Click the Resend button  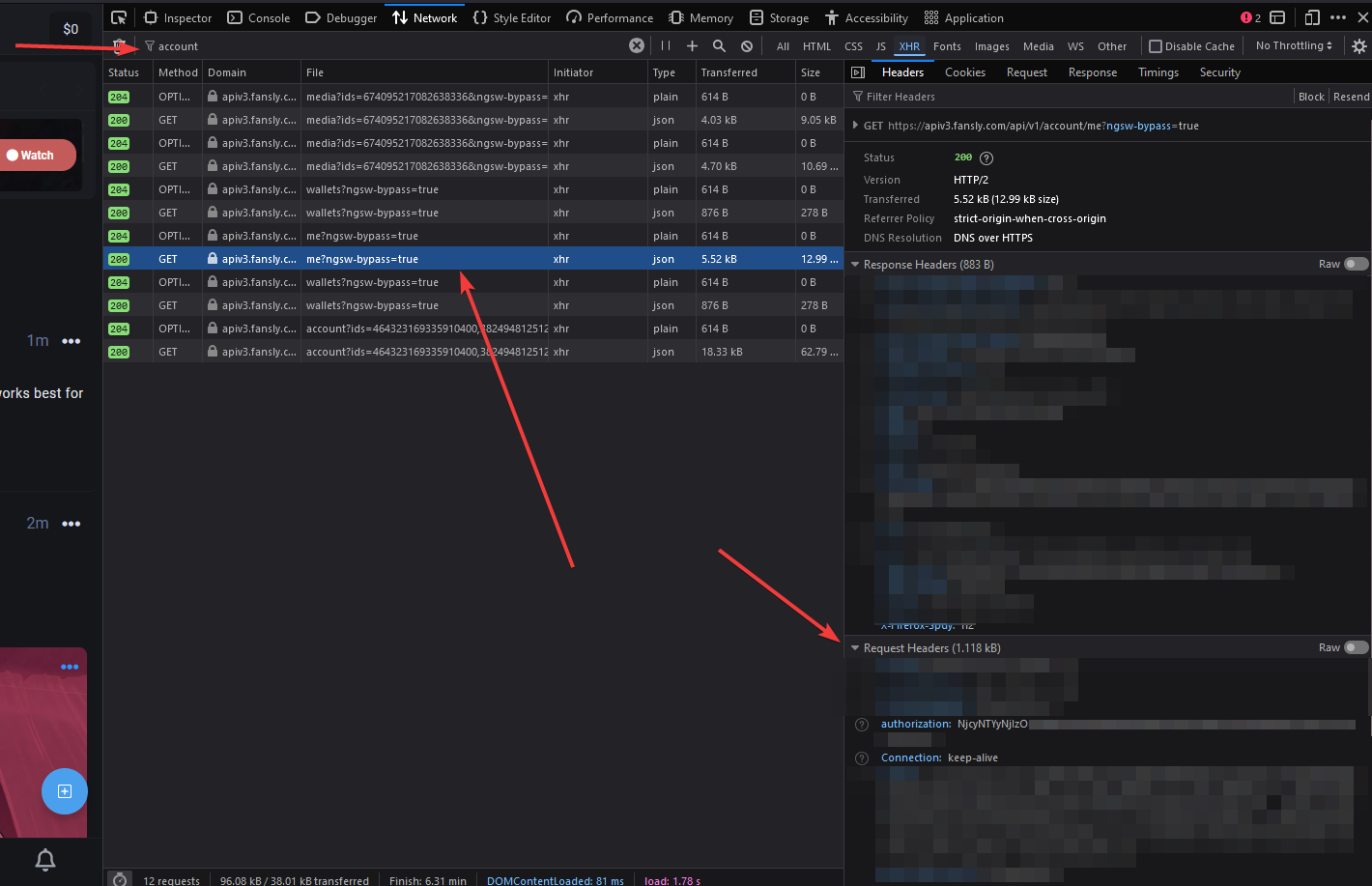coord(1351,97)
